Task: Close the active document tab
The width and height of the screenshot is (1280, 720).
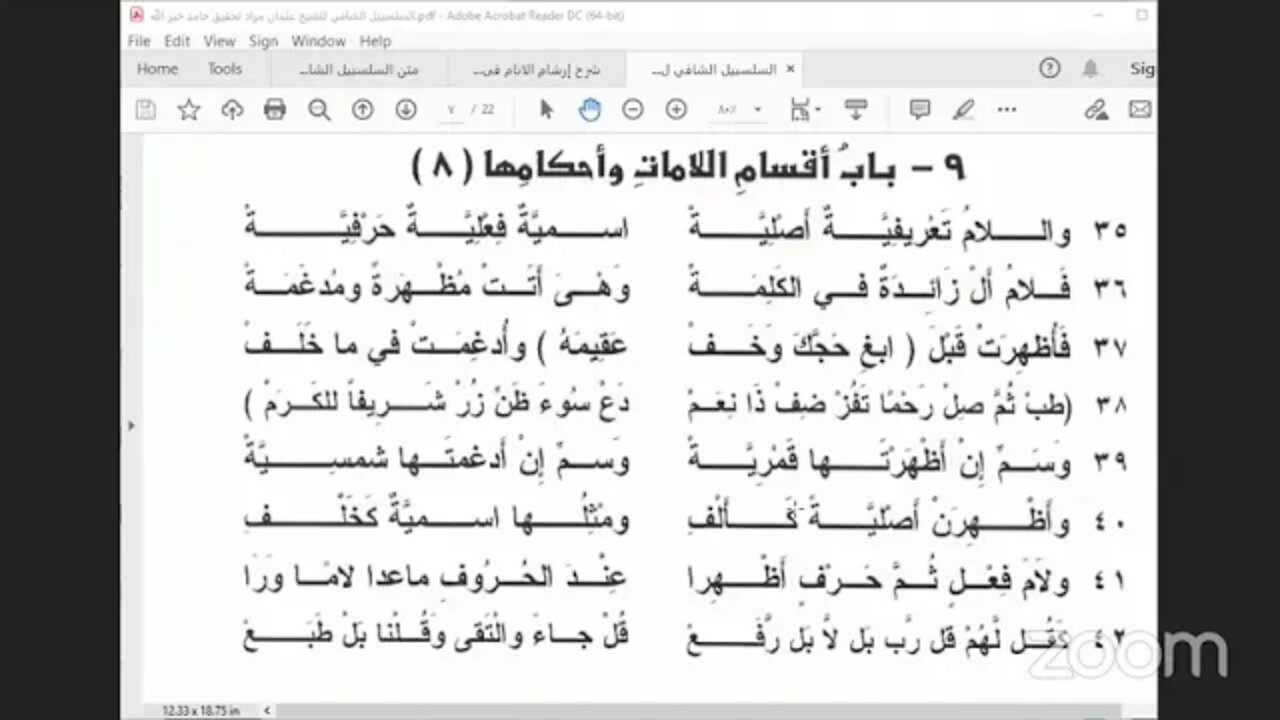Action: [x=790, y=69]
